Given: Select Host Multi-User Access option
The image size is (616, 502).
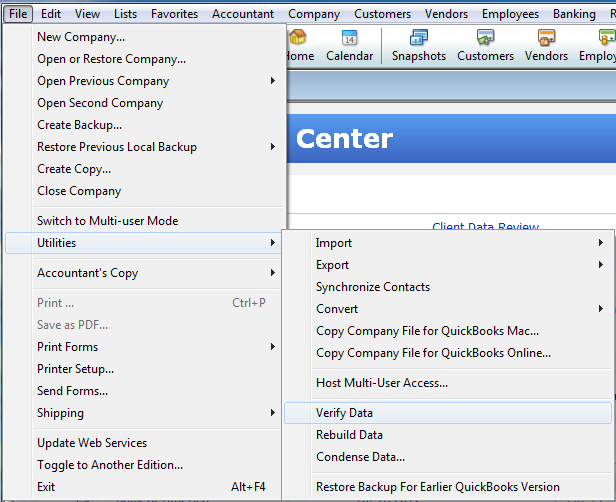Looking at the screenshot, I should click(381, 383).
